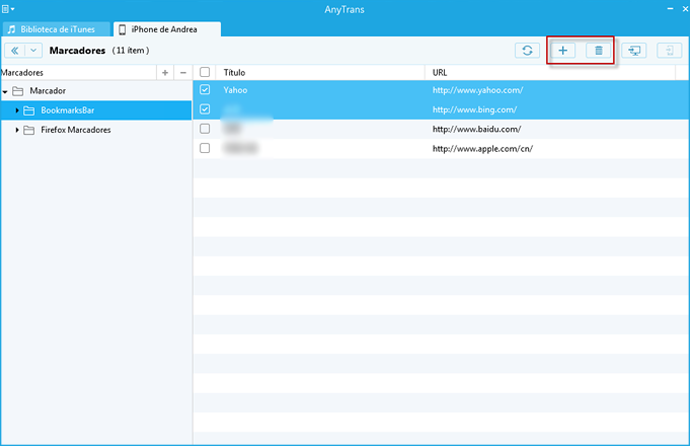Viewport: 690px width, 446px height.
Task: Open the dropdown next to back button
Action: click(33, 51)
